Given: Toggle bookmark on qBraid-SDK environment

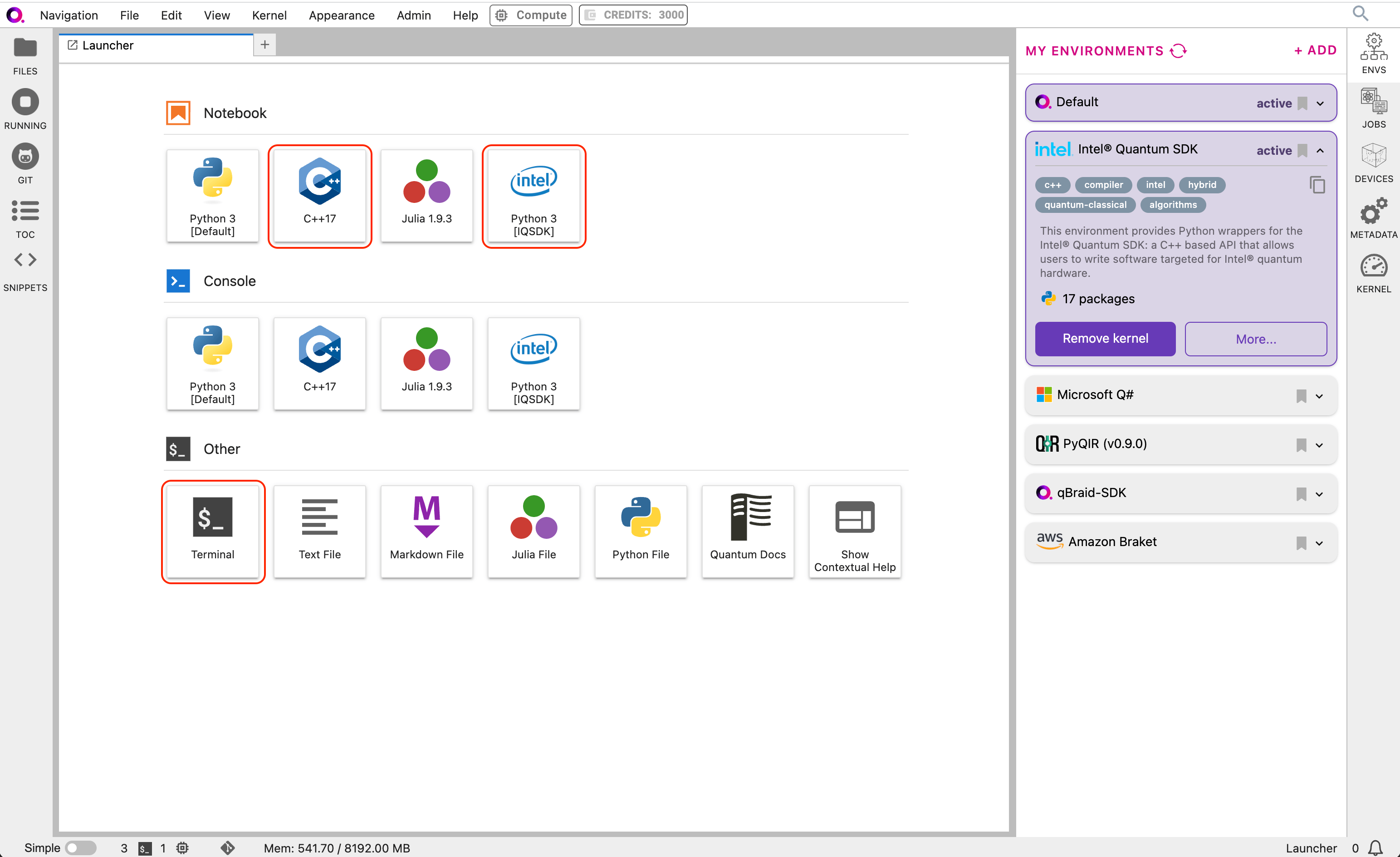Looking at the screenshot, I should [1301, 493].
